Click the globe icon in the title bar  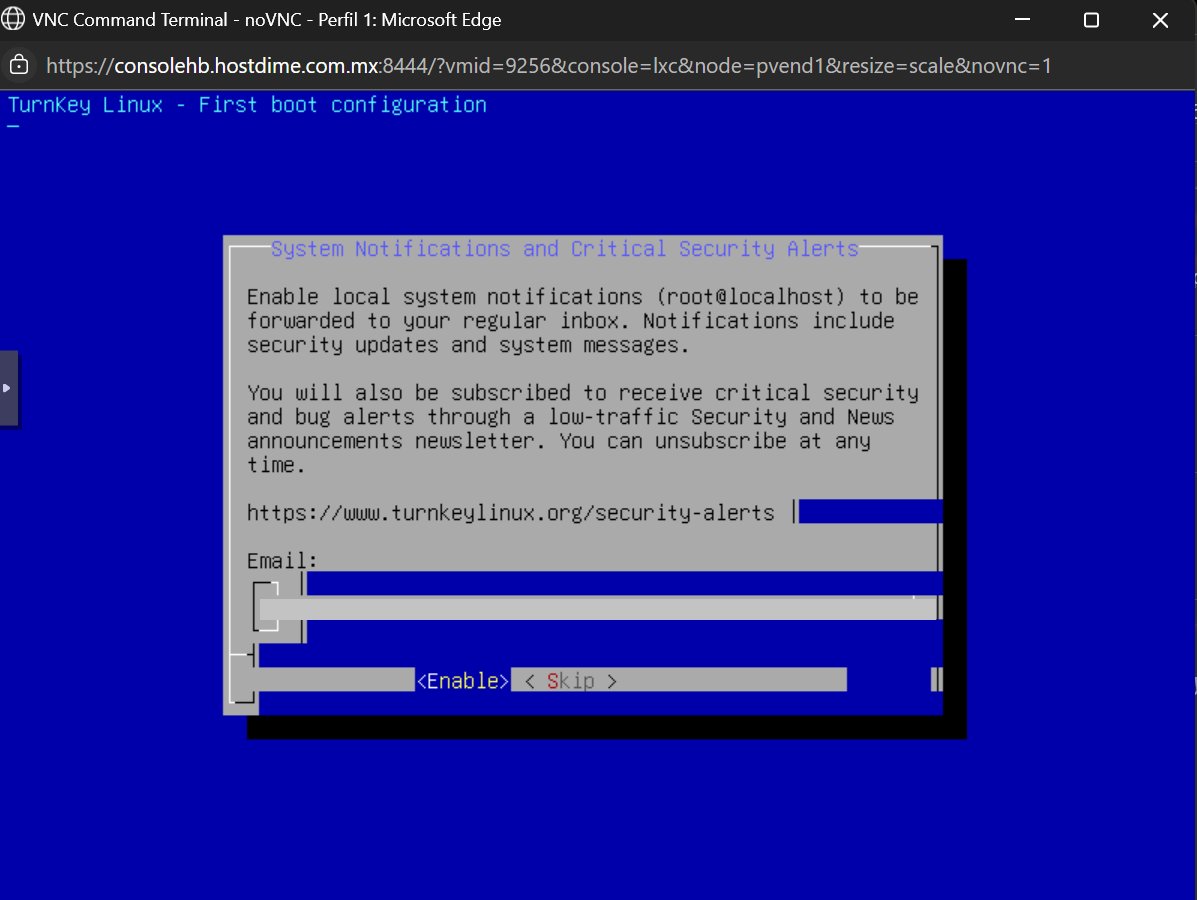pos(14,20)
